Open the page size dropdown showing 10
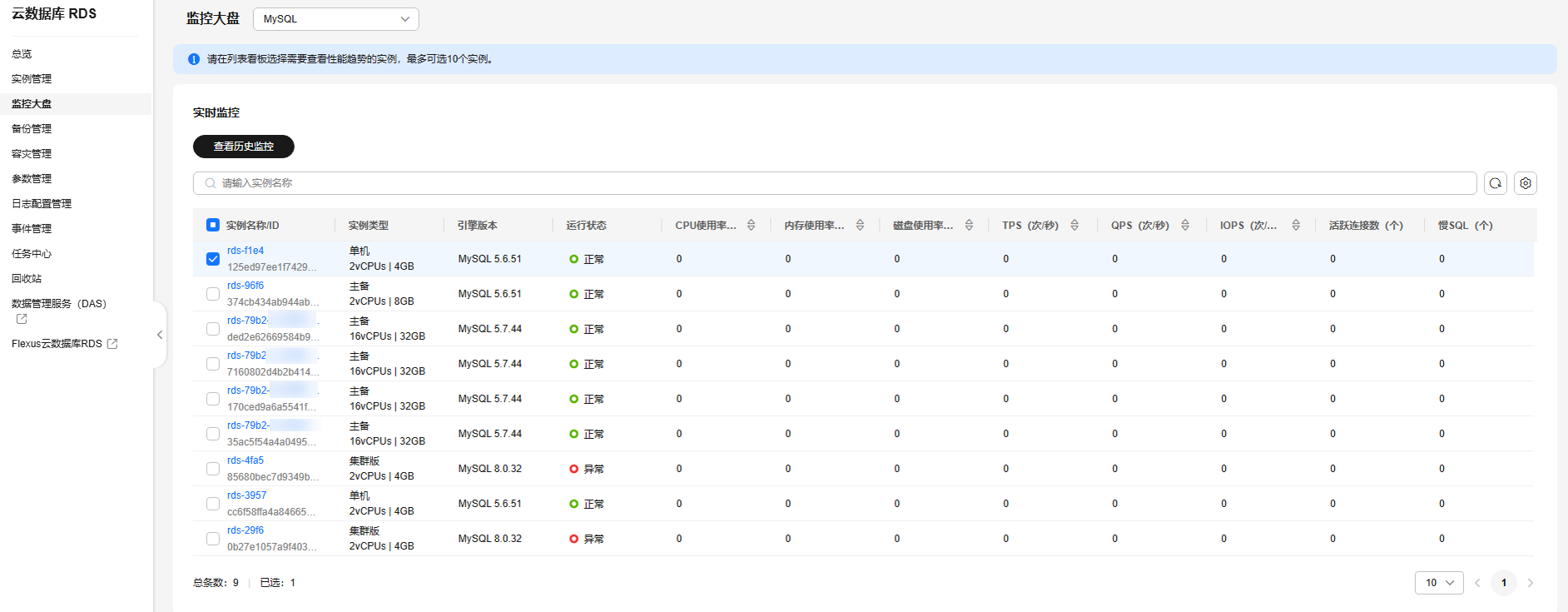The height and width of the screenshot is (612, 1568). (1438, 583)
